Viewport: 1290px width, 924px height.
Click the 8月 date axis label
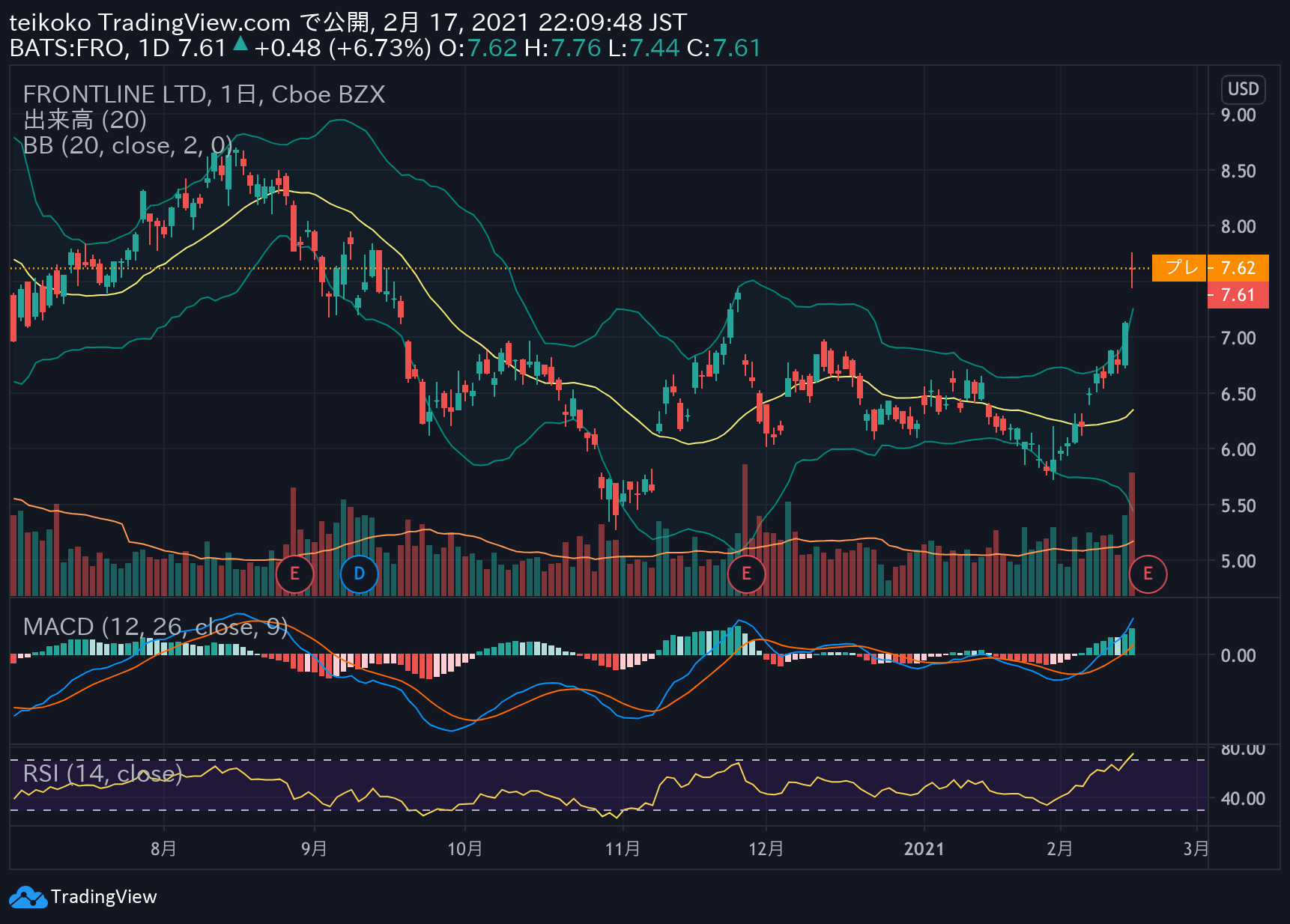(x=164, y=848)
